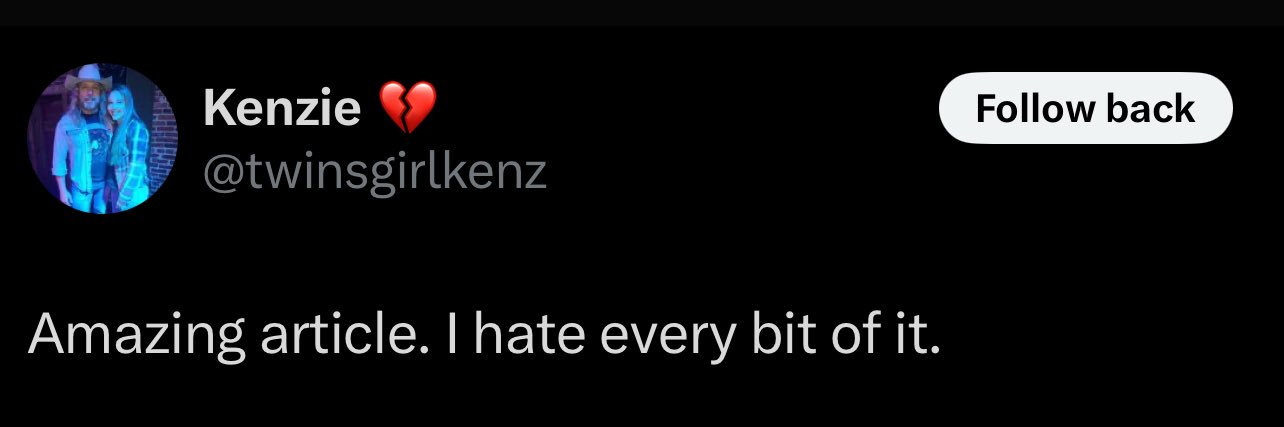Open the @twinsgirlkenz handle link
This screenshot has width=1284, height=427.
[x=374, y=172]
